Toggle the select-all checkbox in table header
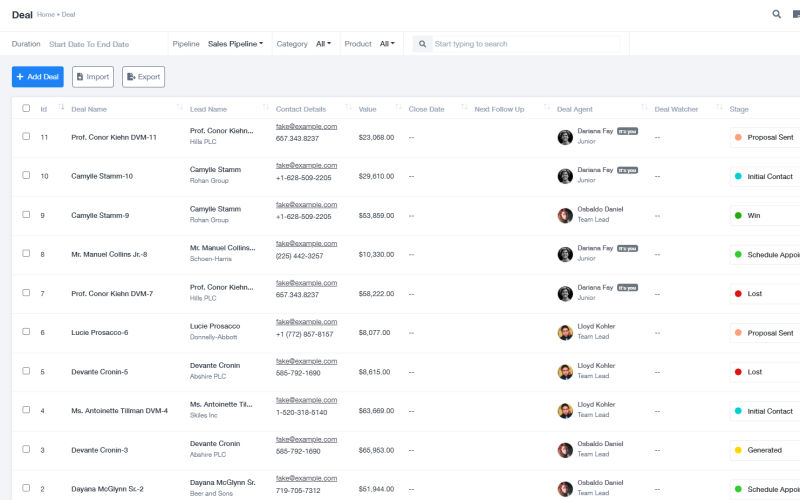Image resolution: width=800 pixels, height=500 pixels. (x=26, y=109)
